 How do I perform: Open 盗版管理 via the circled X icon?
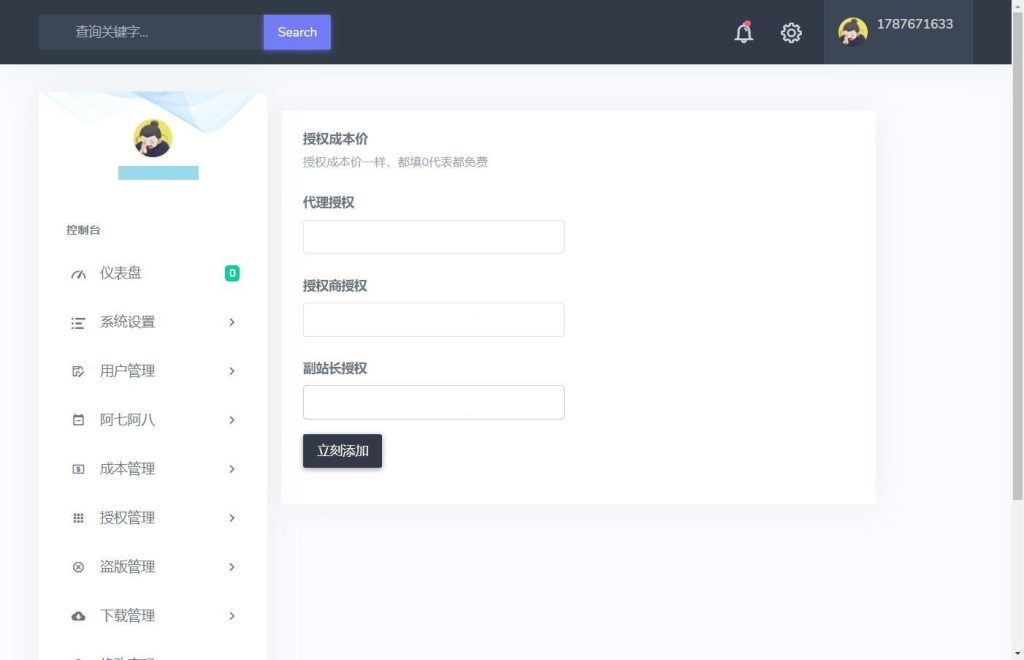click(78, 567)
